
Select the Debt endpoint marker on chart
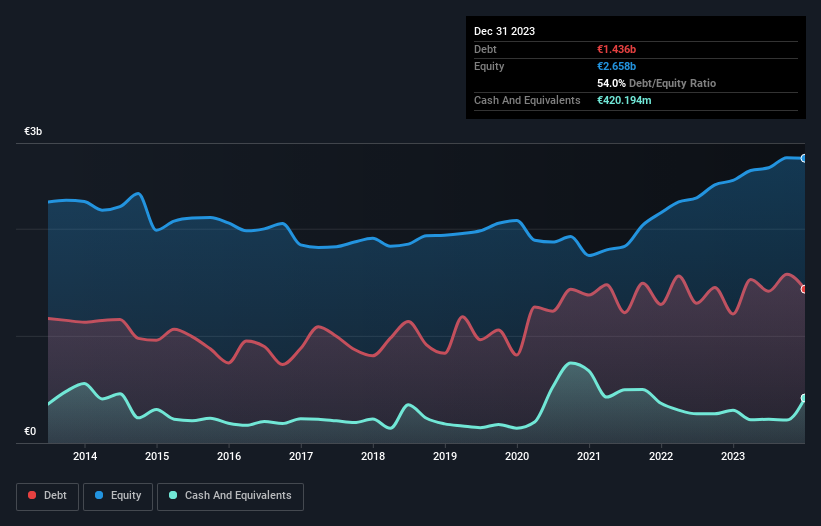point(804,289)
